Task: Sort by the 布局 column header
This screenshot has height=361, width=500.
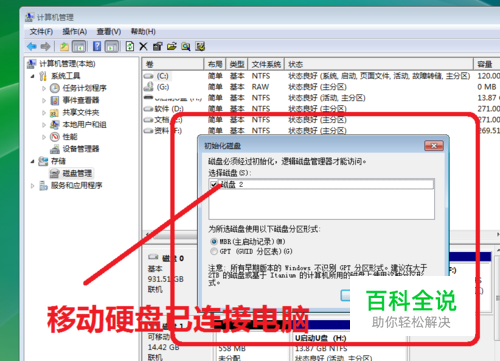Action: click(x=215, y=64)
